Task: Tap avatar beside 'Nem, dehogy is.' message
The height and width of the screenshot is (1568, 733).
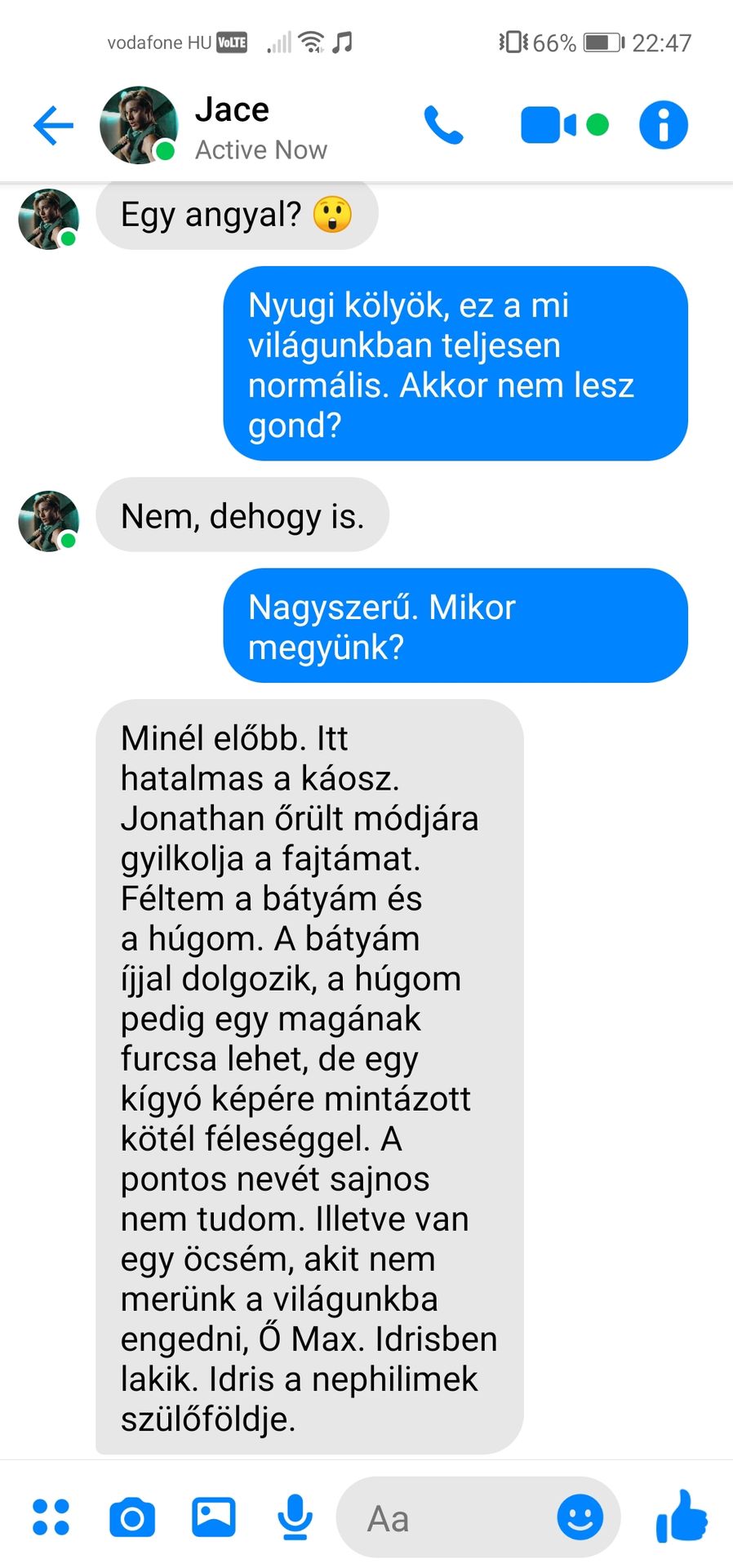Action: click(x=49, y=520)
